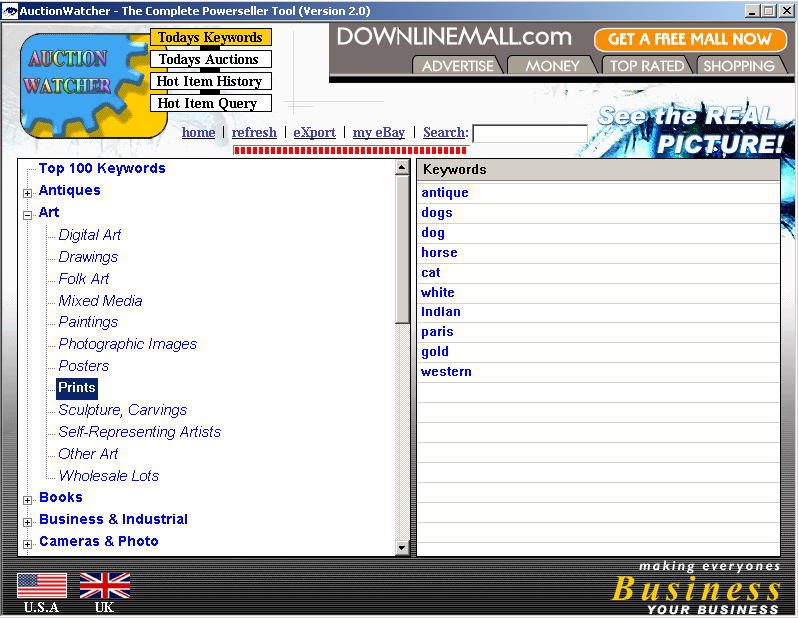Select Self-Representing Artists subcategory
This screenshot has width=798, height=618.
(140, 432)
